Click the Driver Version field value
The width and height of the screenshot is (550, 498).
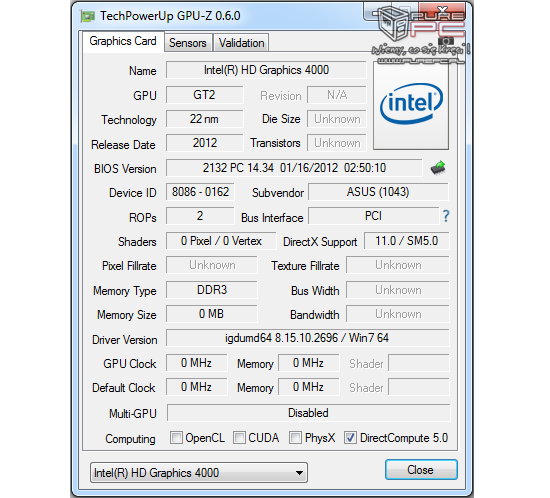(x=308, y=338)
